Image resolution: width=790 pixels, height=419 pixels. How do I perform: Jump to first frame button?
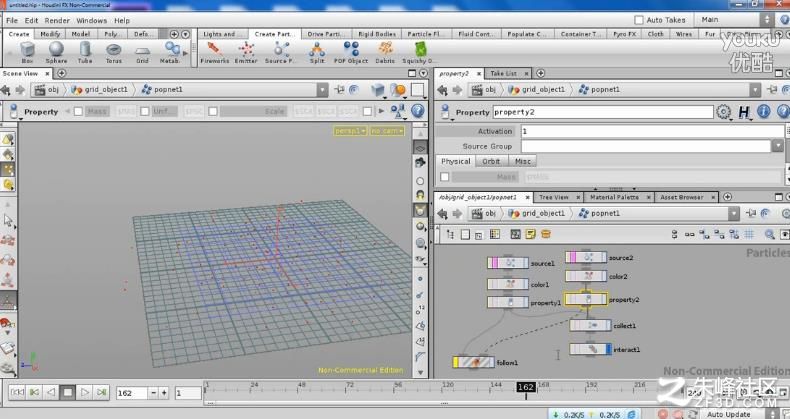(17, 392)
